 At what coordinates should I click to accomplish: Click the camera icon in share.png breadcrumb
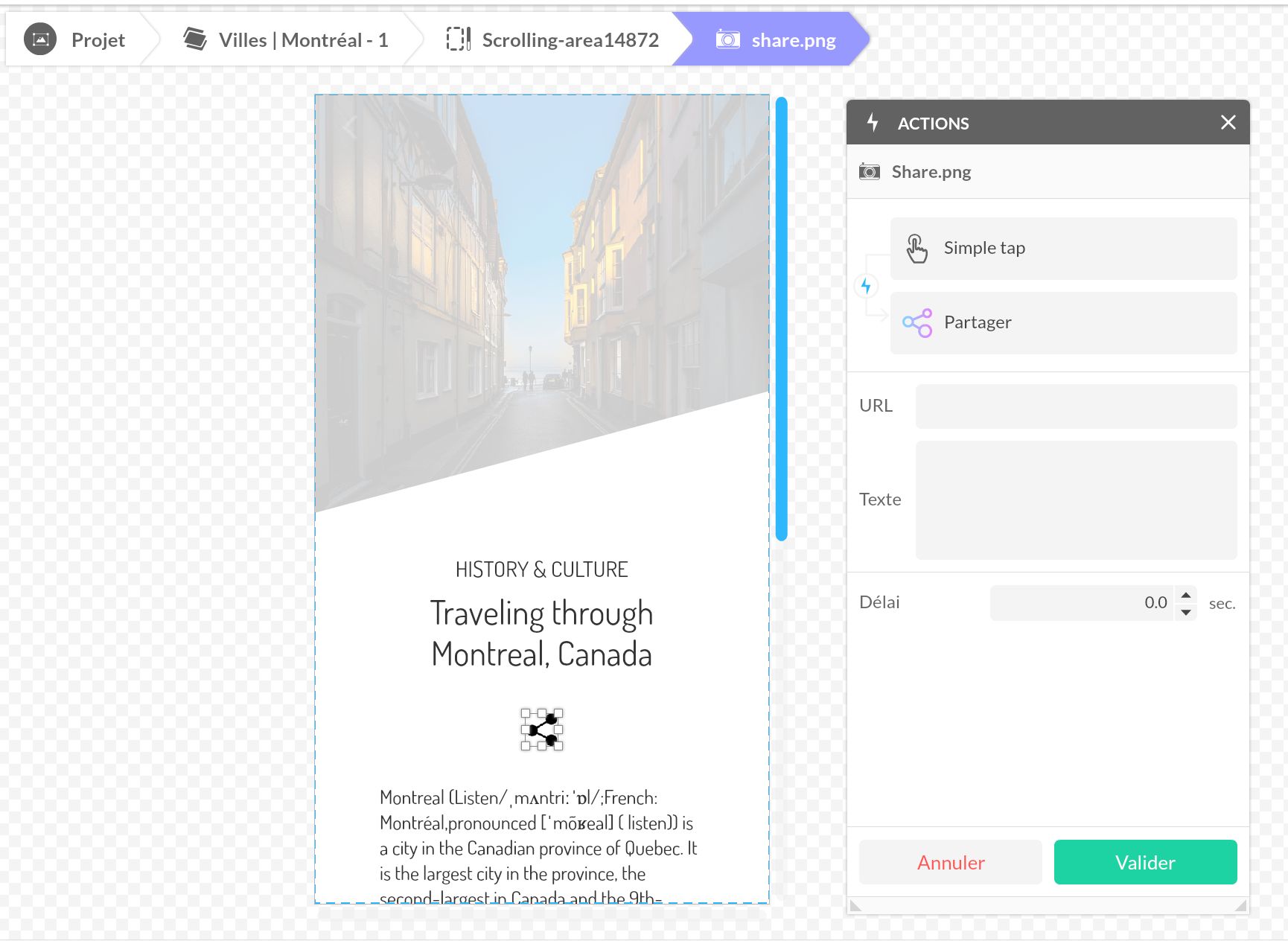(x=727, y=39)
